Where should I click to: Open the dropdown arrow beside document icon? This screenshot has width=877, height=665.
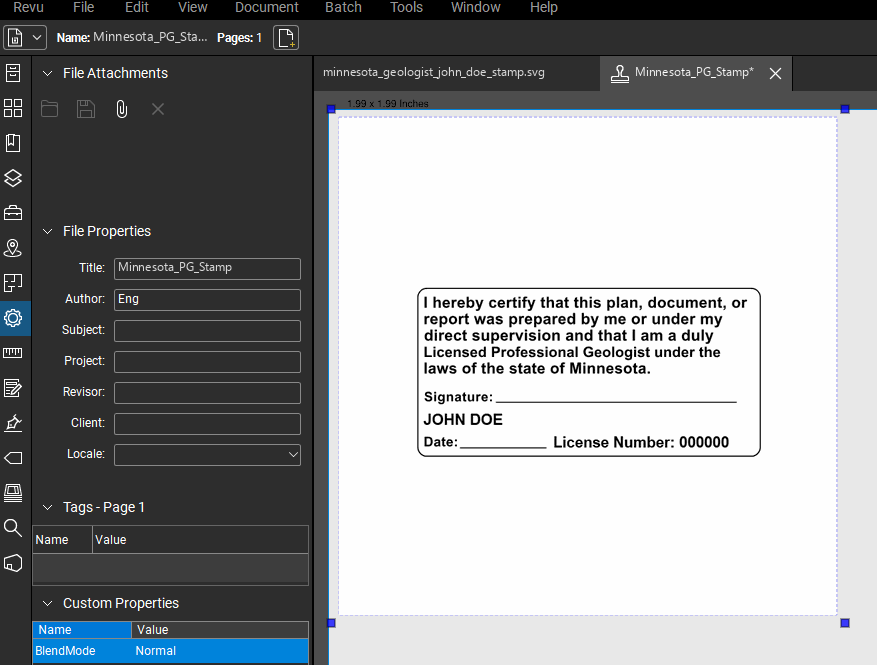[x=37, y=38]
